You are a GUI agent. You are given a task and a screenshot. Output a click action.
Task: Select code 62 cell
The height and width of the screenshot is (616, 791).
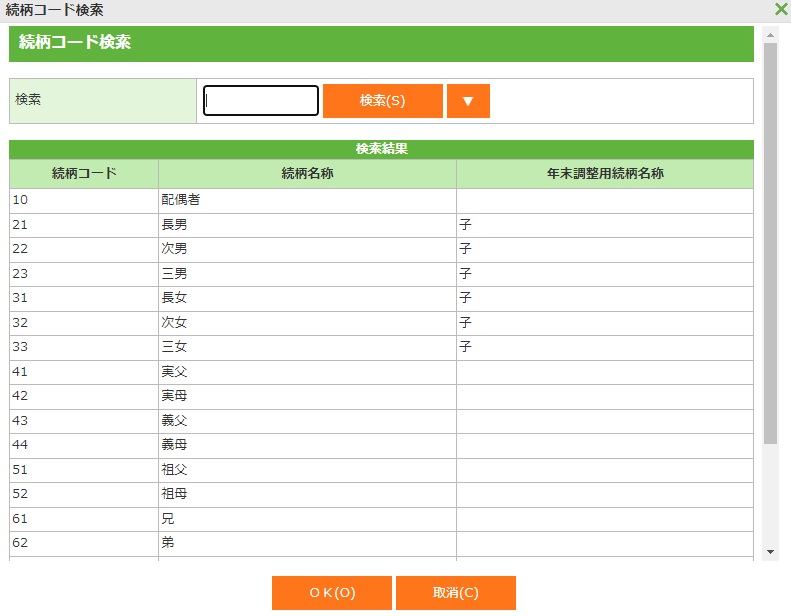pyautogui.click(x=84, y=543)
